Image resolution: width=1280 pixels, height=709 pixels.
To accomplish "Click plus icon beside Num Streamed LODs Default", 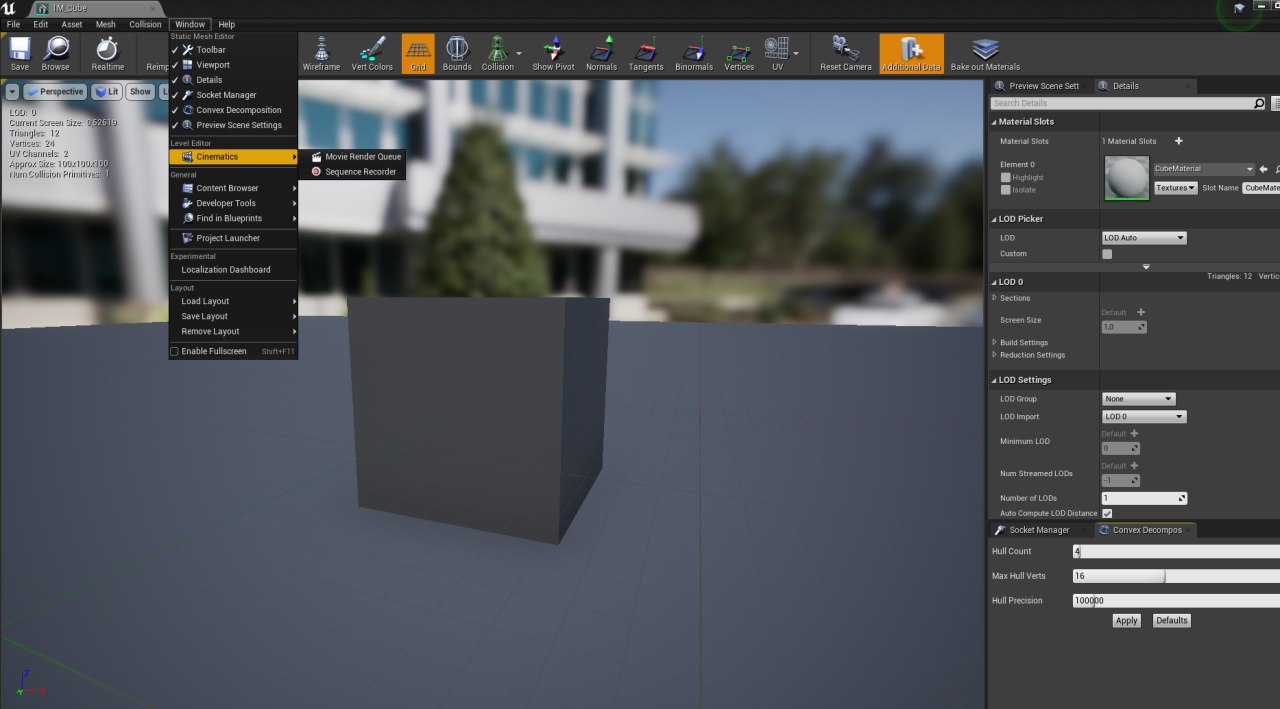I will coord(1134,466).
